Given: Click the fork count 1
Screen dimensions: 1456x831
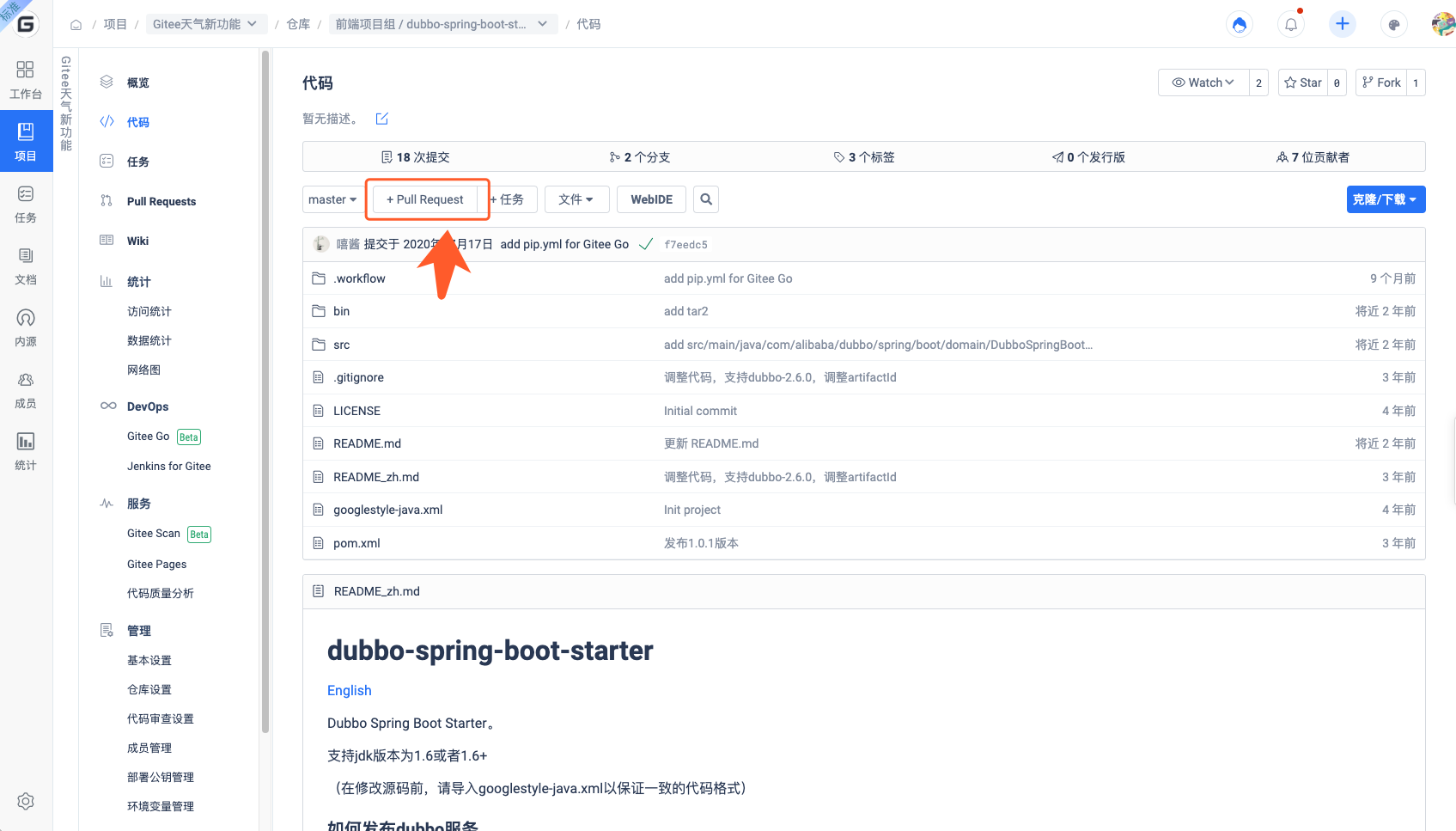Looking at the screenshot, I should pyautogui.click(x=1416, y=82).
